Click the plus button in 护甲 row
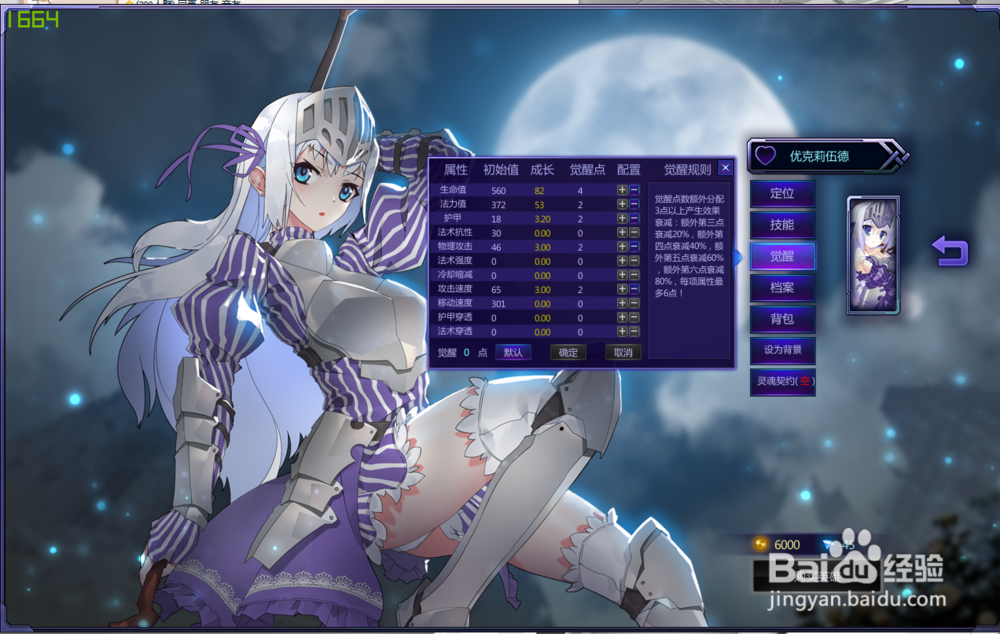 click(x=622, y=218)
